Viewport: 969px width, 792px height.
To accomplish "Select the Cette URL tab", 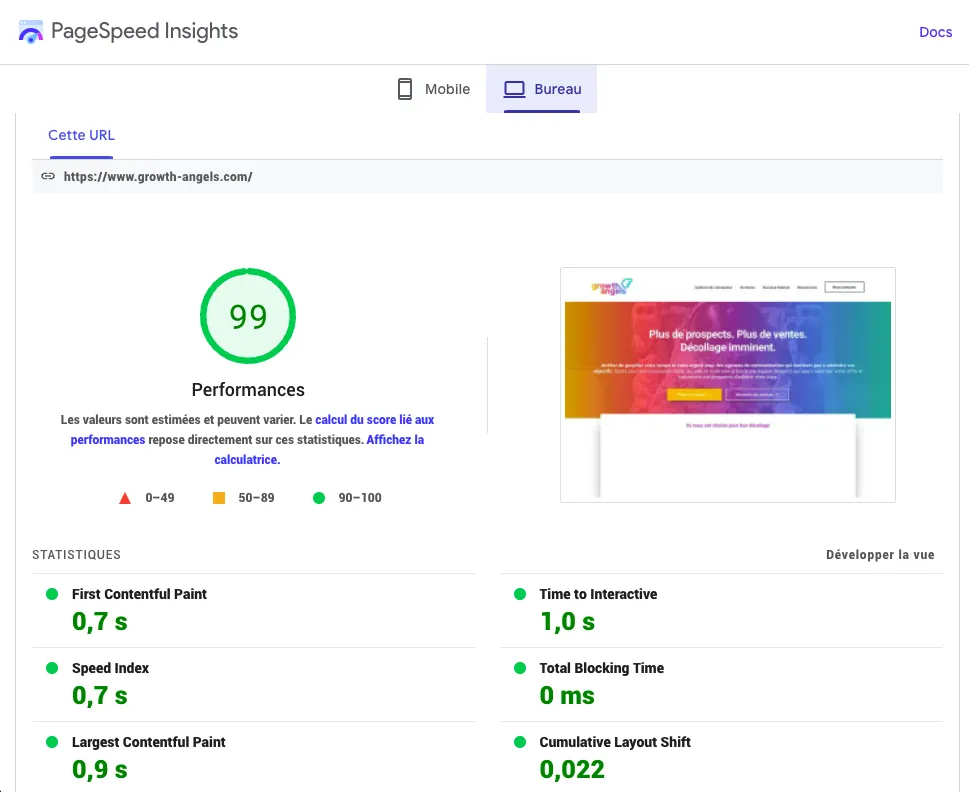I will 81,134.
